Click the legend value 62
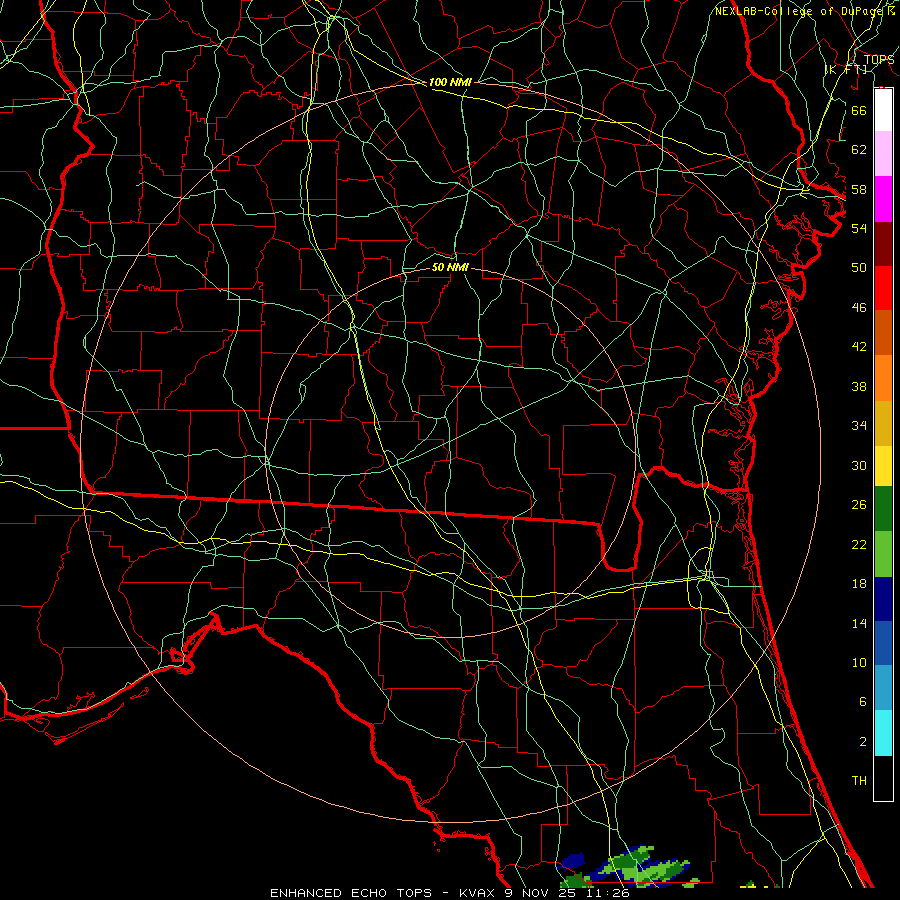900x900 pixels. pyautogui.click(x=859, y=150)
